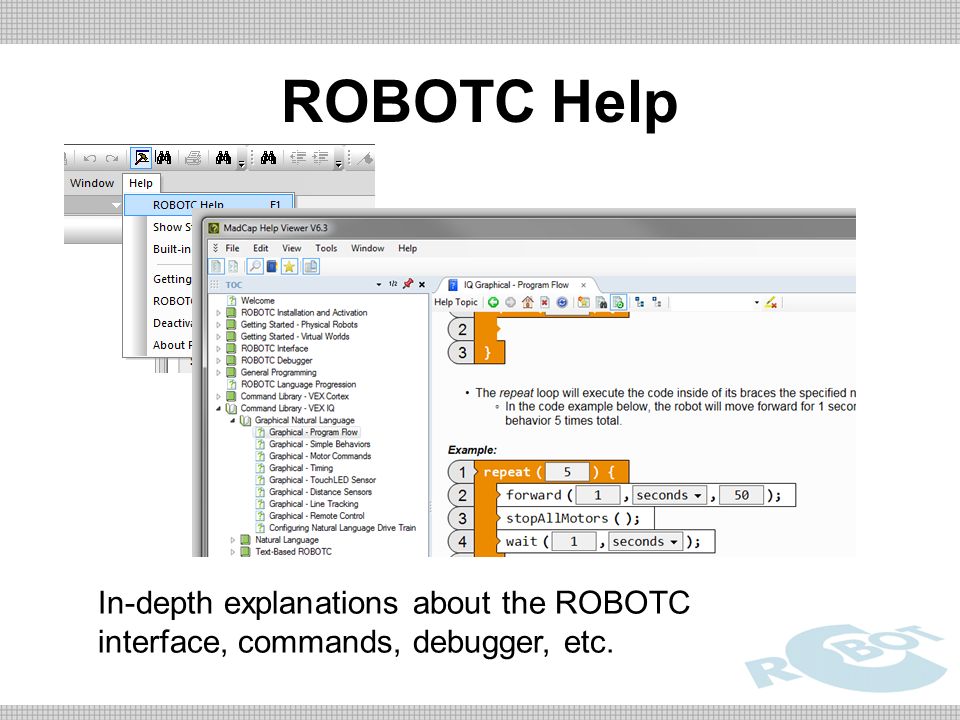Screen dimensions: 960x720
Task: Click binoculars icon just left of outdent icon
Action: [268, 158]
